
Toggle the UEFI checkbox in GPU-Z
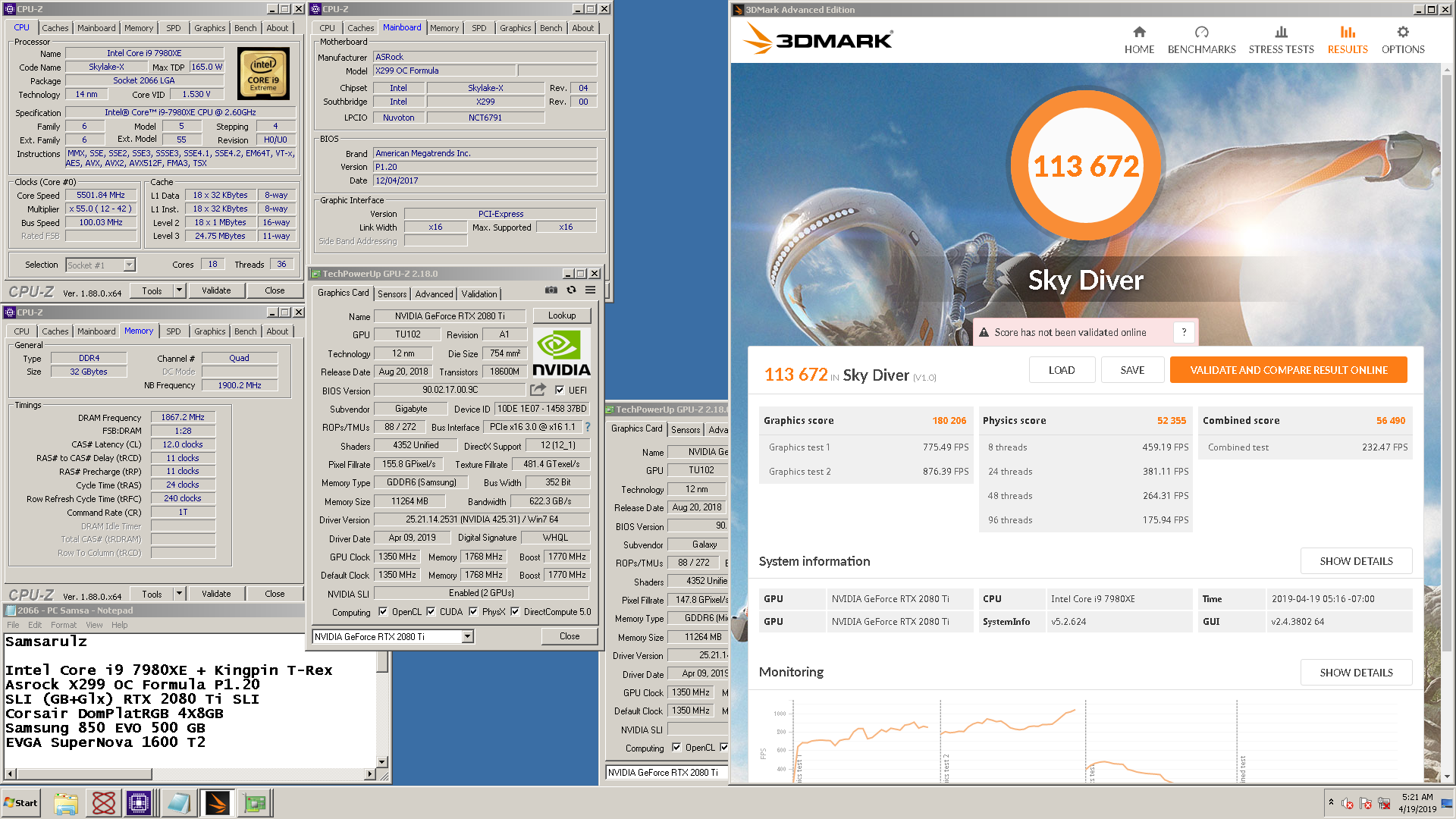tap(560, 390)
